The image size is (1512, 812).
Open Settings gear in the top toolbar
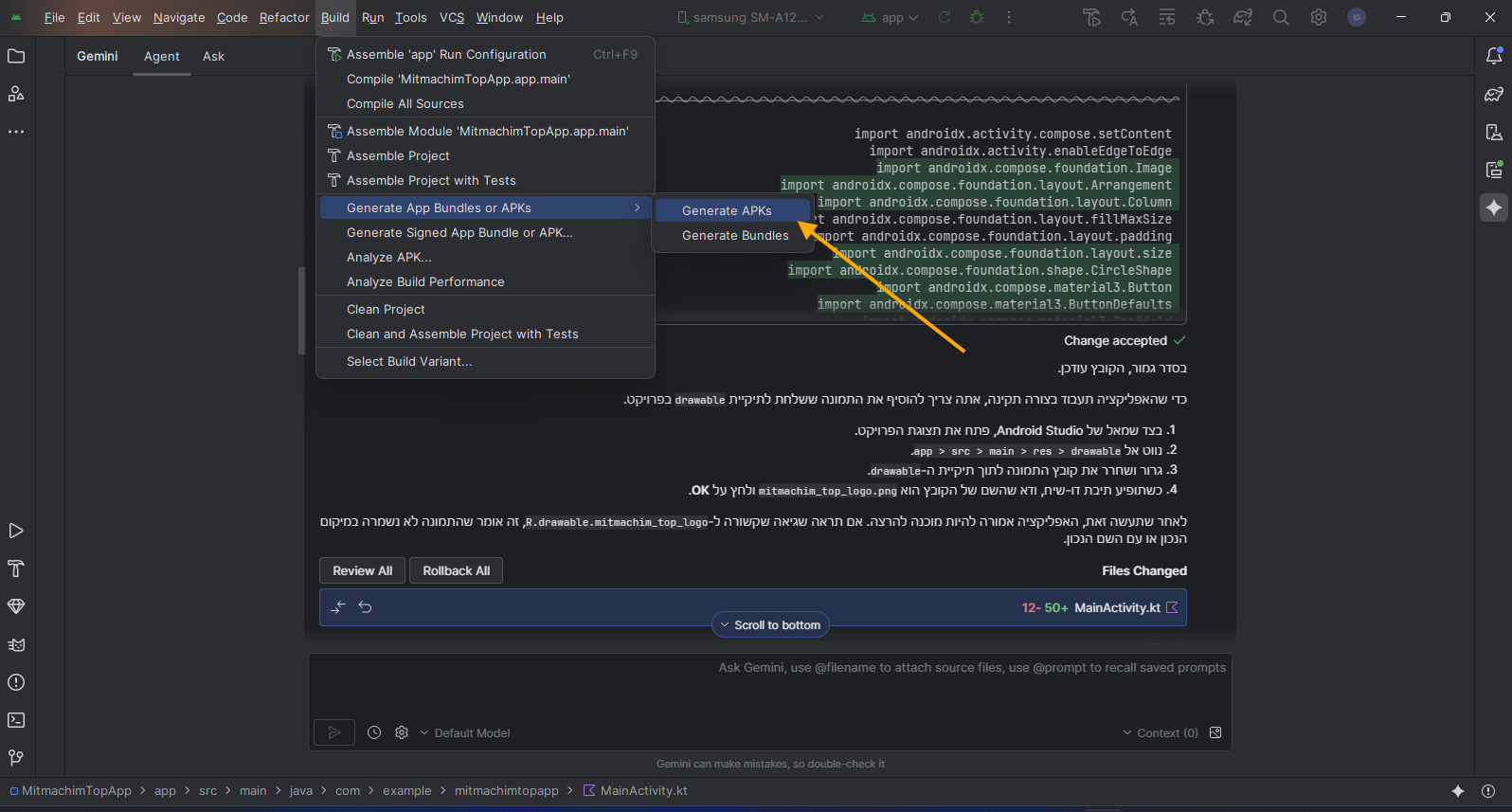[1319, 17]
